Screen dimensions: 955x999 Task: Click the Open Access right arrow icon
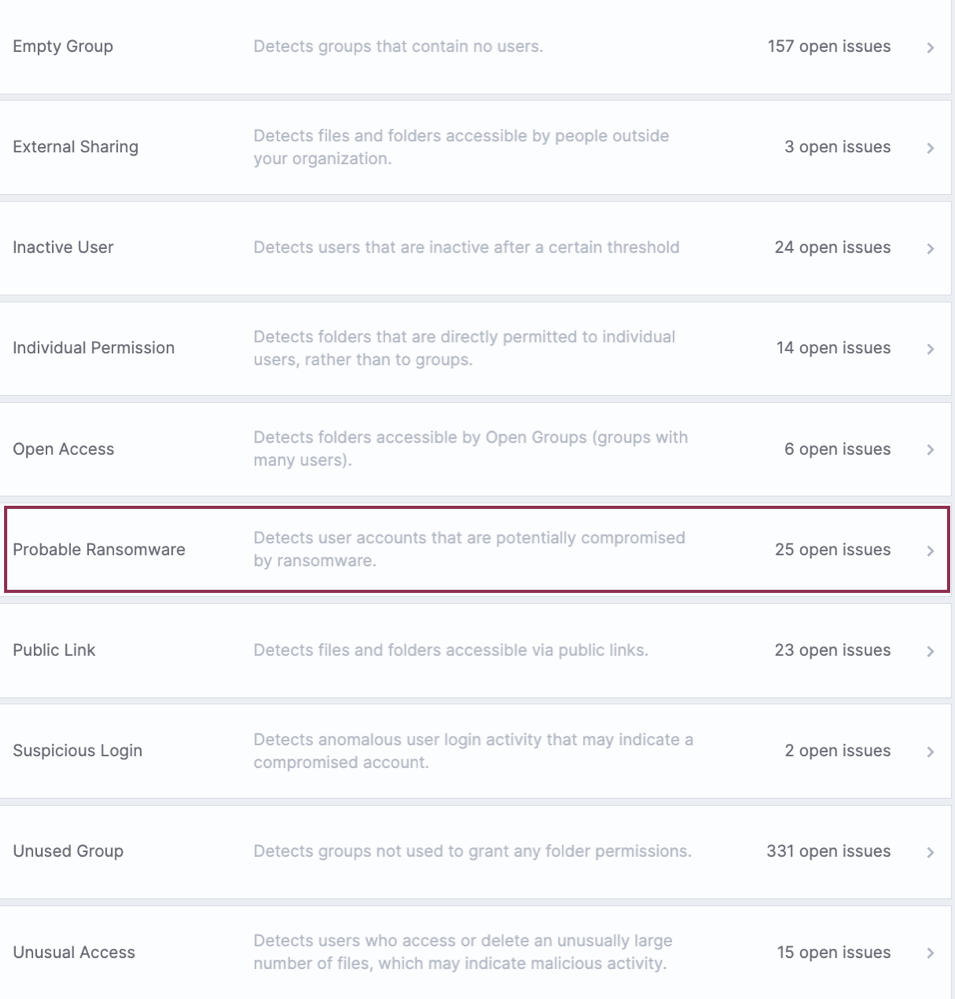tap(930, 449)
